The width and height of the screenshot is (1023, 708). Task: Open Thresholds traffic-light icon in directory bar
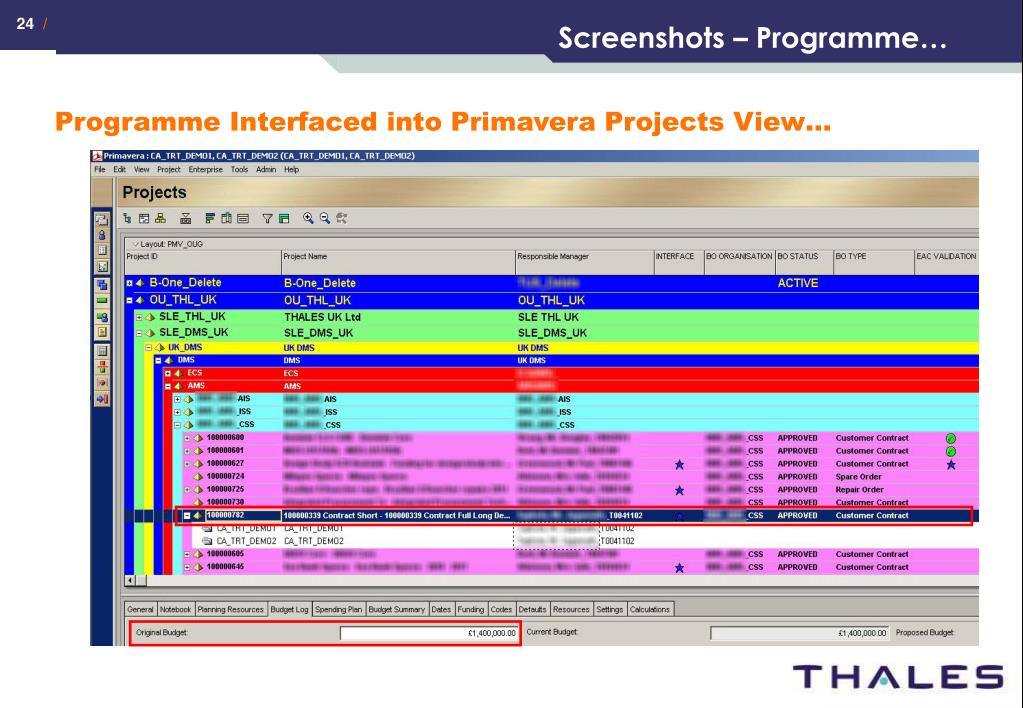point(102,367)
